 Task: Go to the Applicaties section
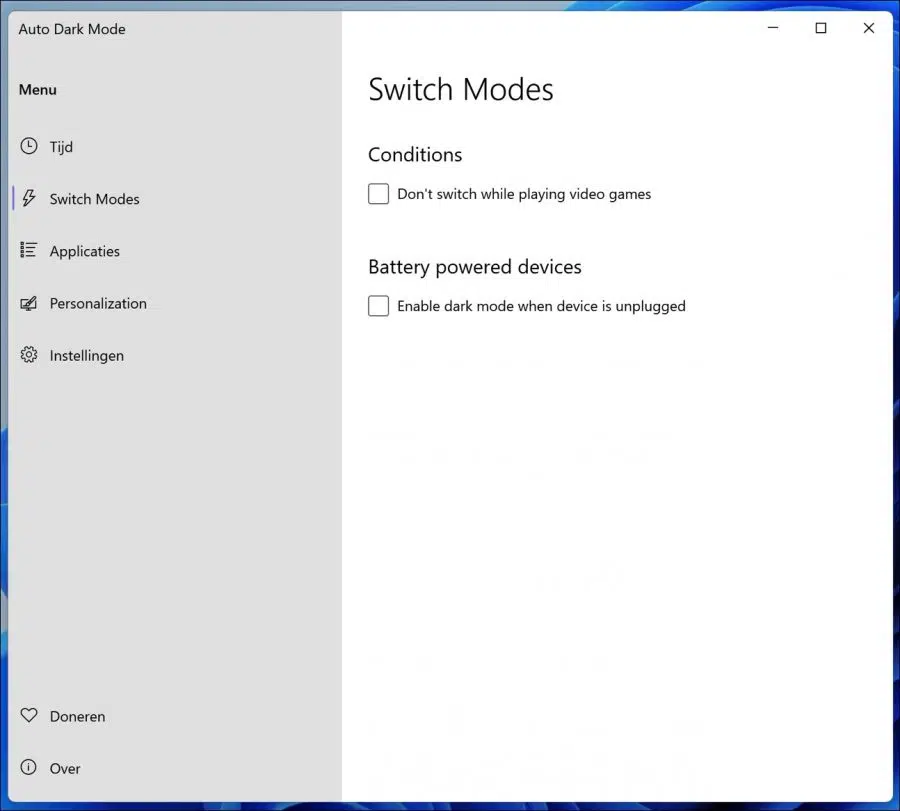point(175,251)
